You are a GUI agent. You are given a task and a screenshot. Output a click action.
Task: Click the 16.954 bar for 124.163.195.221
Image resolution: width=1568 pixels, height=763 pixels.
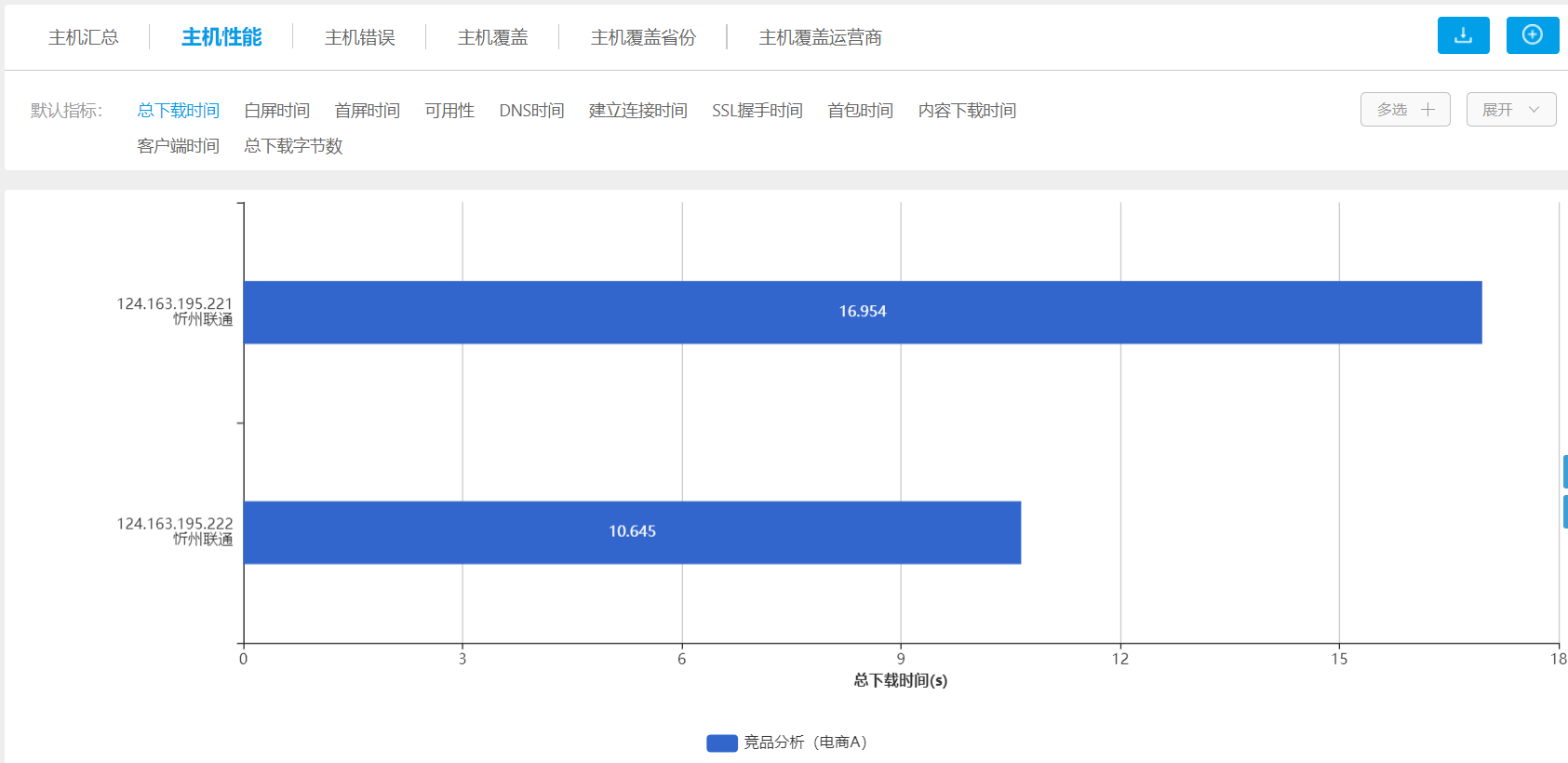(x=862, y=313)
